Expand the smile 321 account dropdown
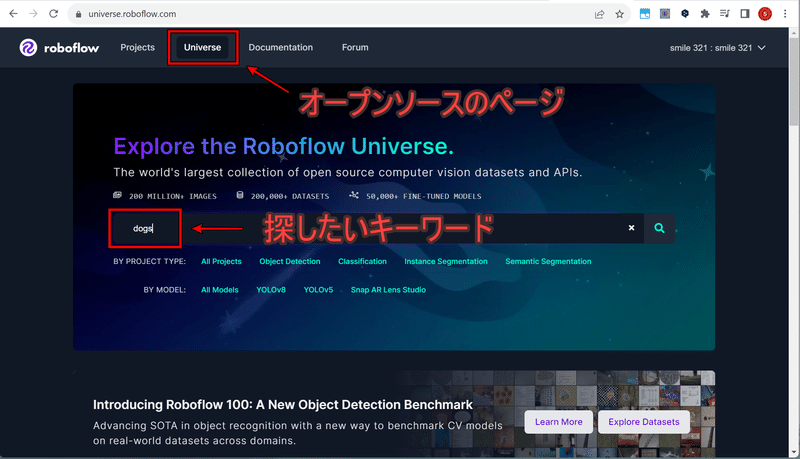This screenshot has width=800, height=459. click(x=718, y=48)
